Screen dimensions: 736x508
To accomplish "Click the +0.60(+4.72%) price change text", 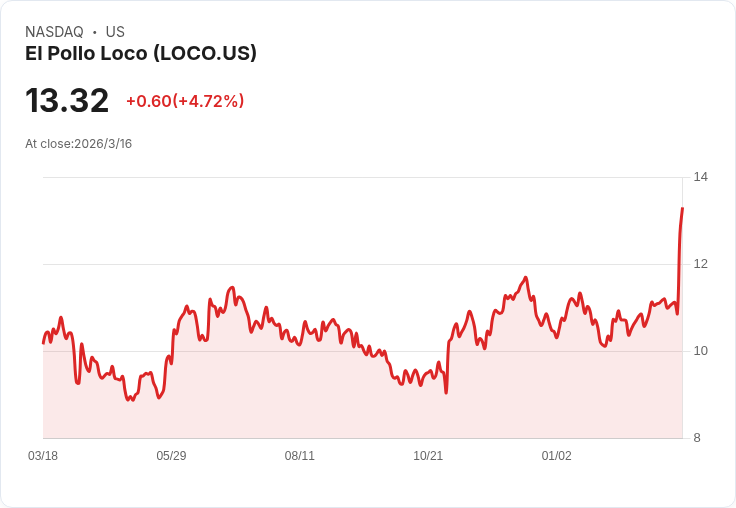I will [185, 101].
